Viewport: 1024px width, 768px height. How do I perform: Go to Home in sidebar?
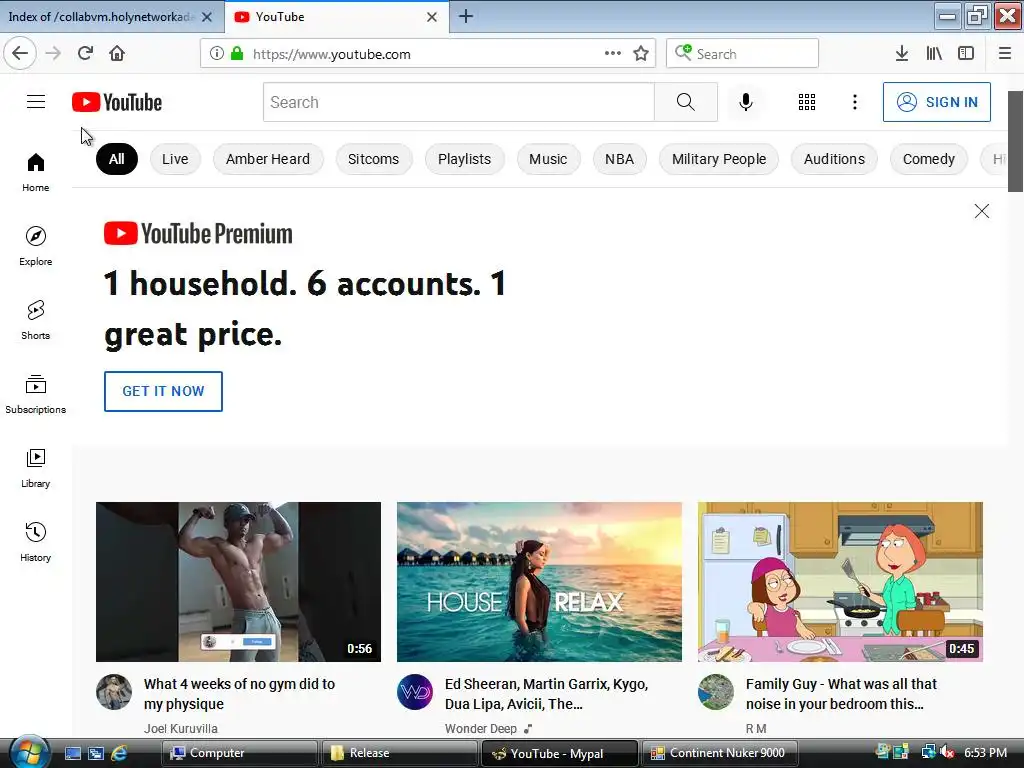35,172
